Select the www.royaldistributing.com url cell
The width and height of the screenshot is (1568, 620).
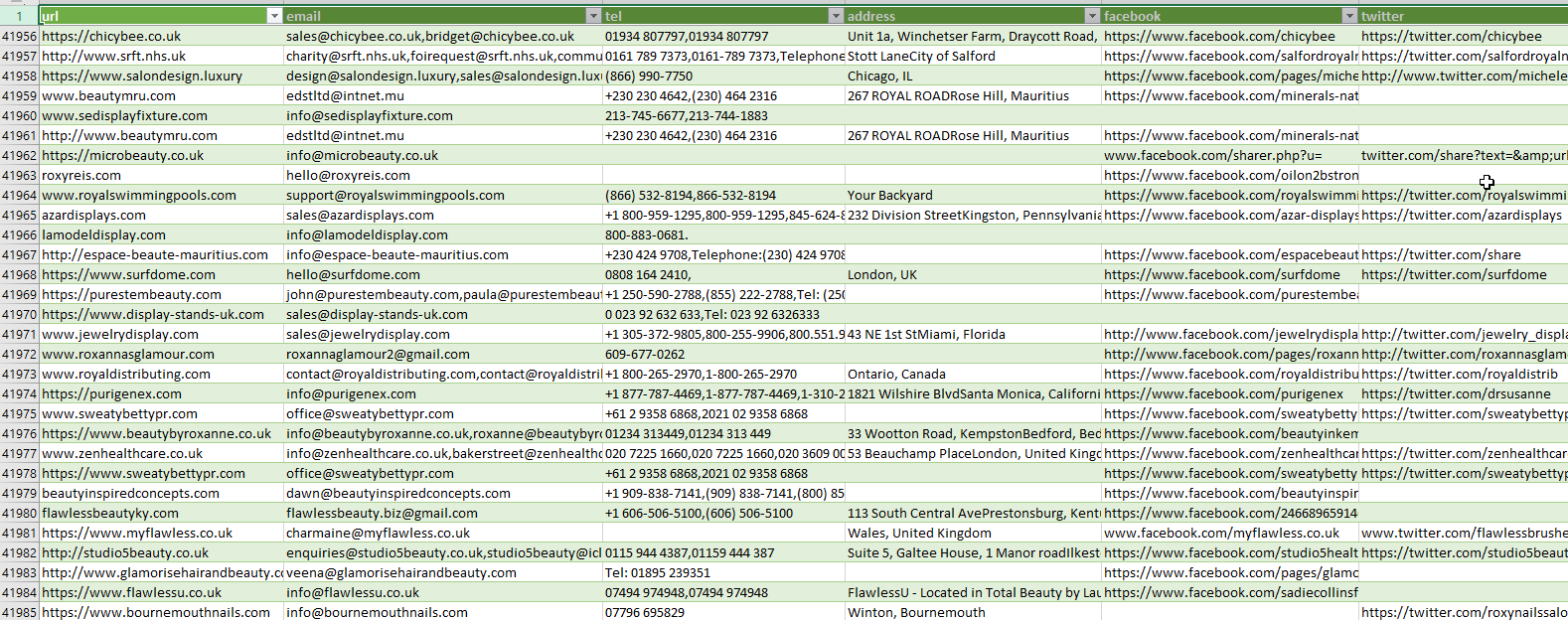pyautogui.click(x=161, y=374)
